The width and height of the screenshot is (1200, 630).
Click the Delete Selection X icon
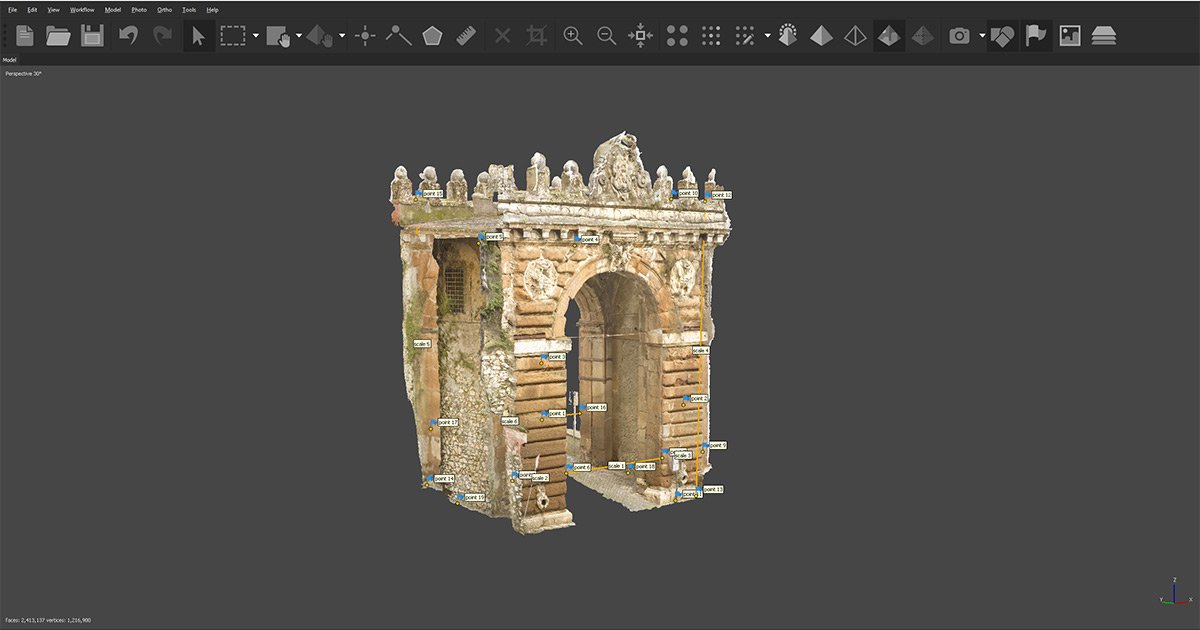pyautogui.click(x=503, y=36)
